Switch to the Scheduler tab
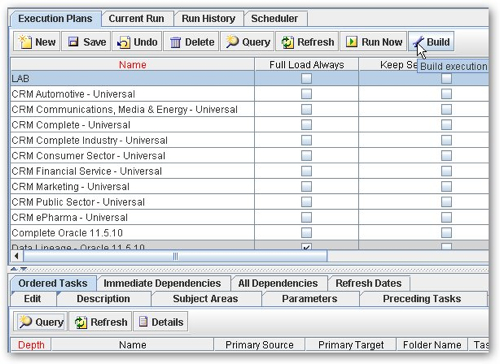 point(274,19)
